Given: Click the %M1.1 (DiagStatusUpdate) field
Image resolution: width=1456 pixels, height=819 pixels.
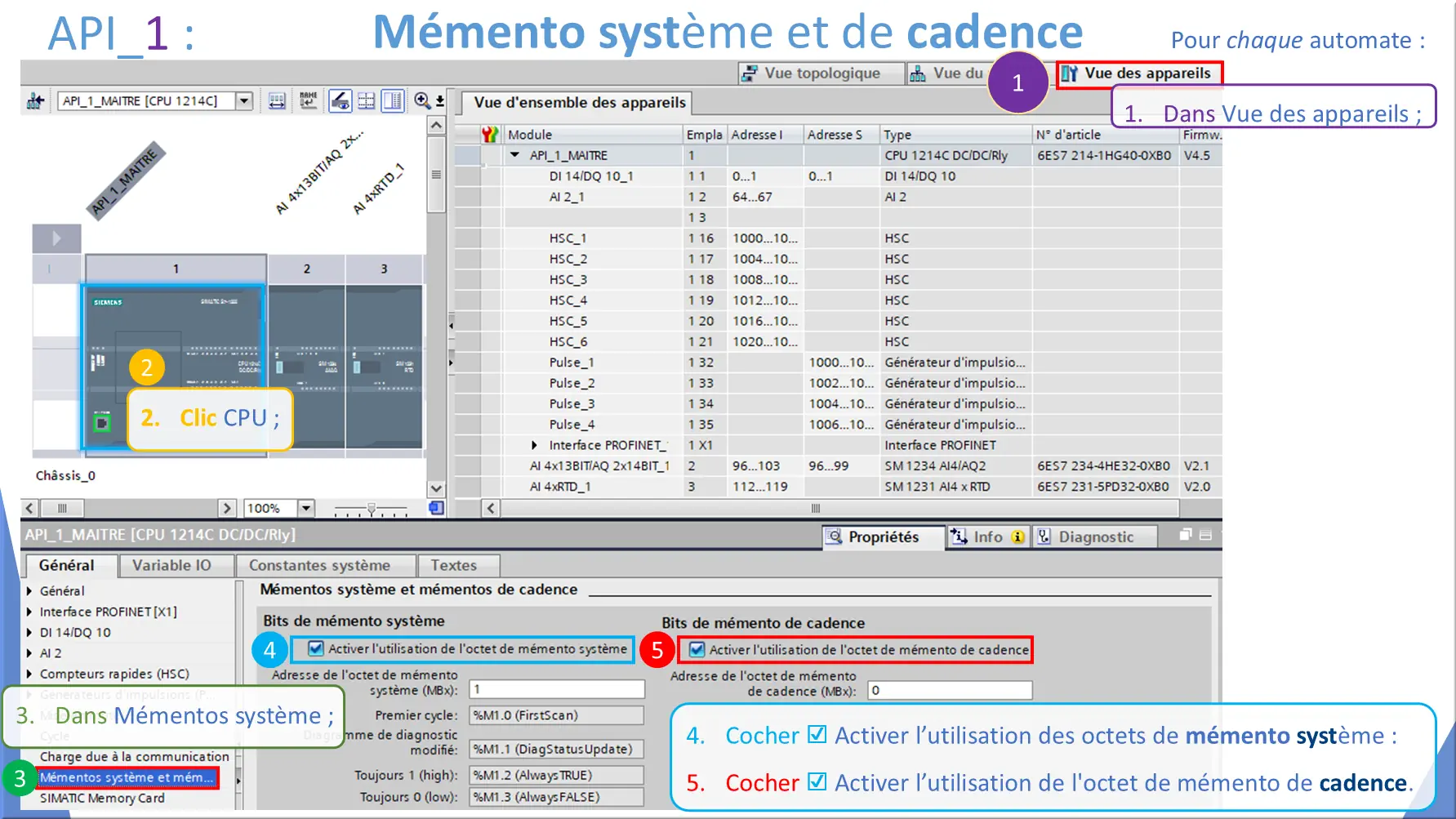Looking at the screenshot, I should point(557,749).
